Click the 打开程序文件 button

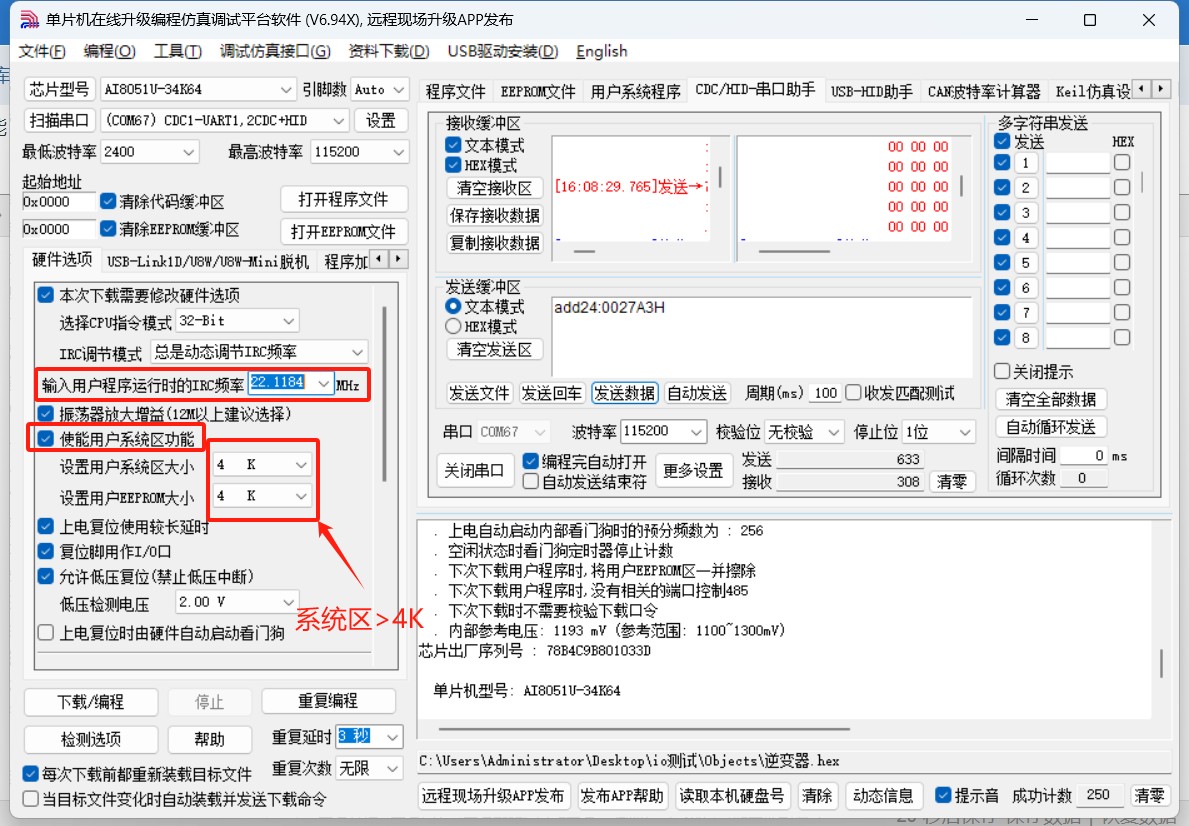(x=344, y=199)
